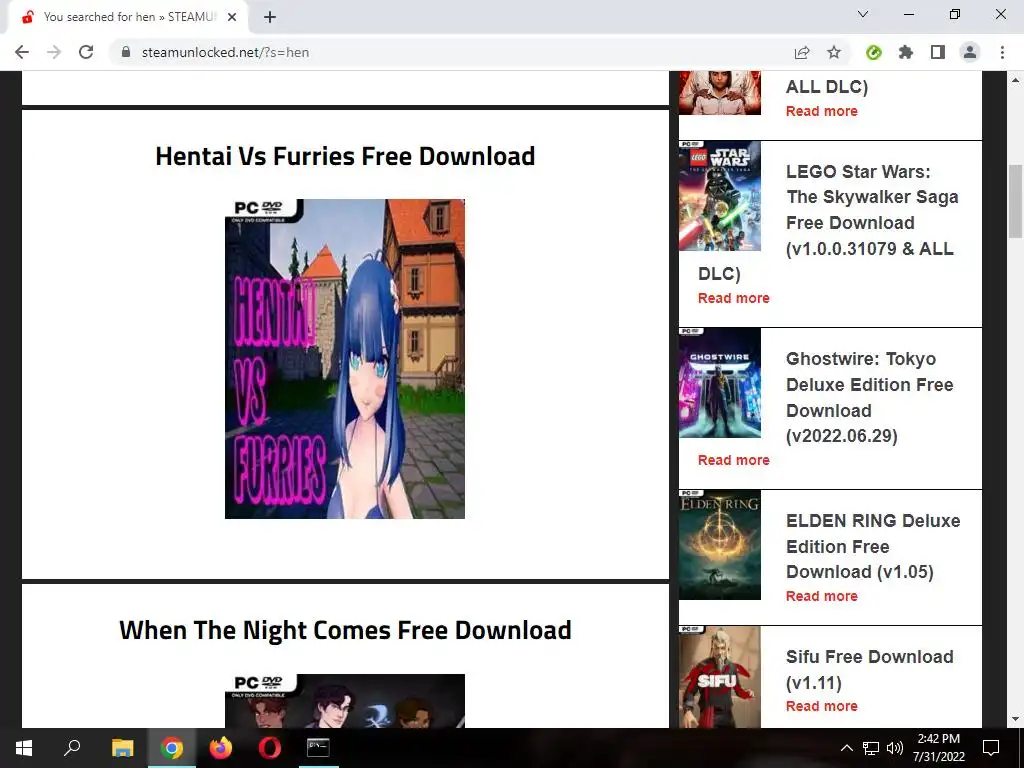The height and width of the screenshot is (768, 1024).
Task: Open Chrome three-dot menu
Action: click(1002, 52)
